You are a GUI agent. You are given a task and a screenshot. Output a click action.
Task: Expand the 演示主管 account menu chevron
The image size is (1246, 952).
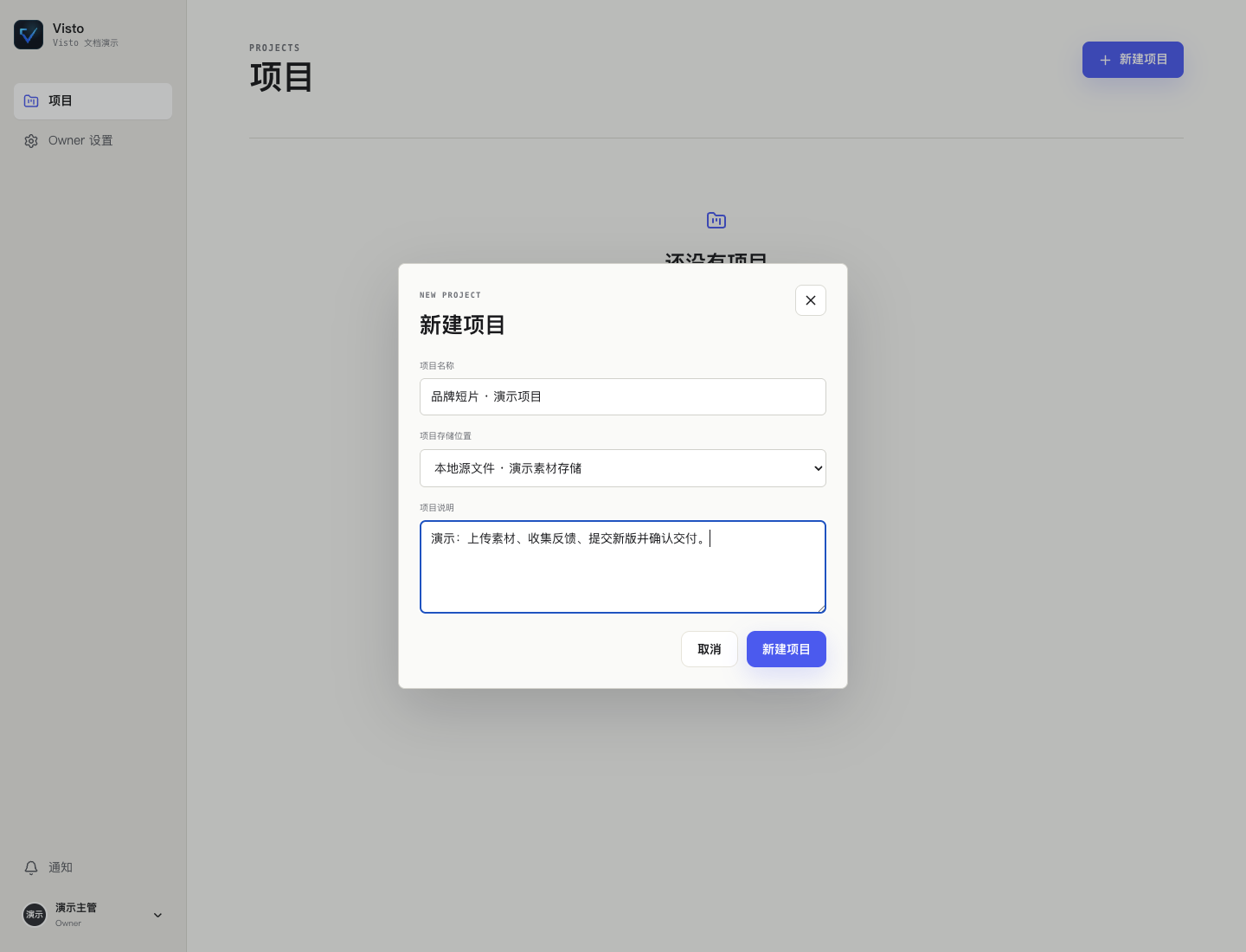[x=157, y=915]
